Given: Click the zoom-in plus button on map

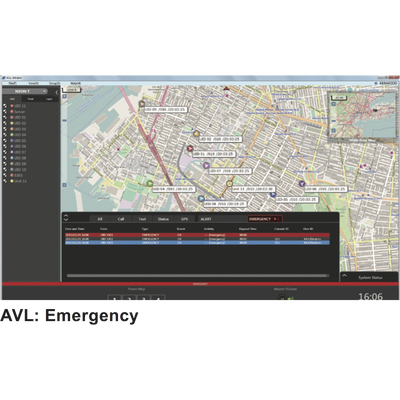Looking at the screenshot, I should tap(64, 96).
